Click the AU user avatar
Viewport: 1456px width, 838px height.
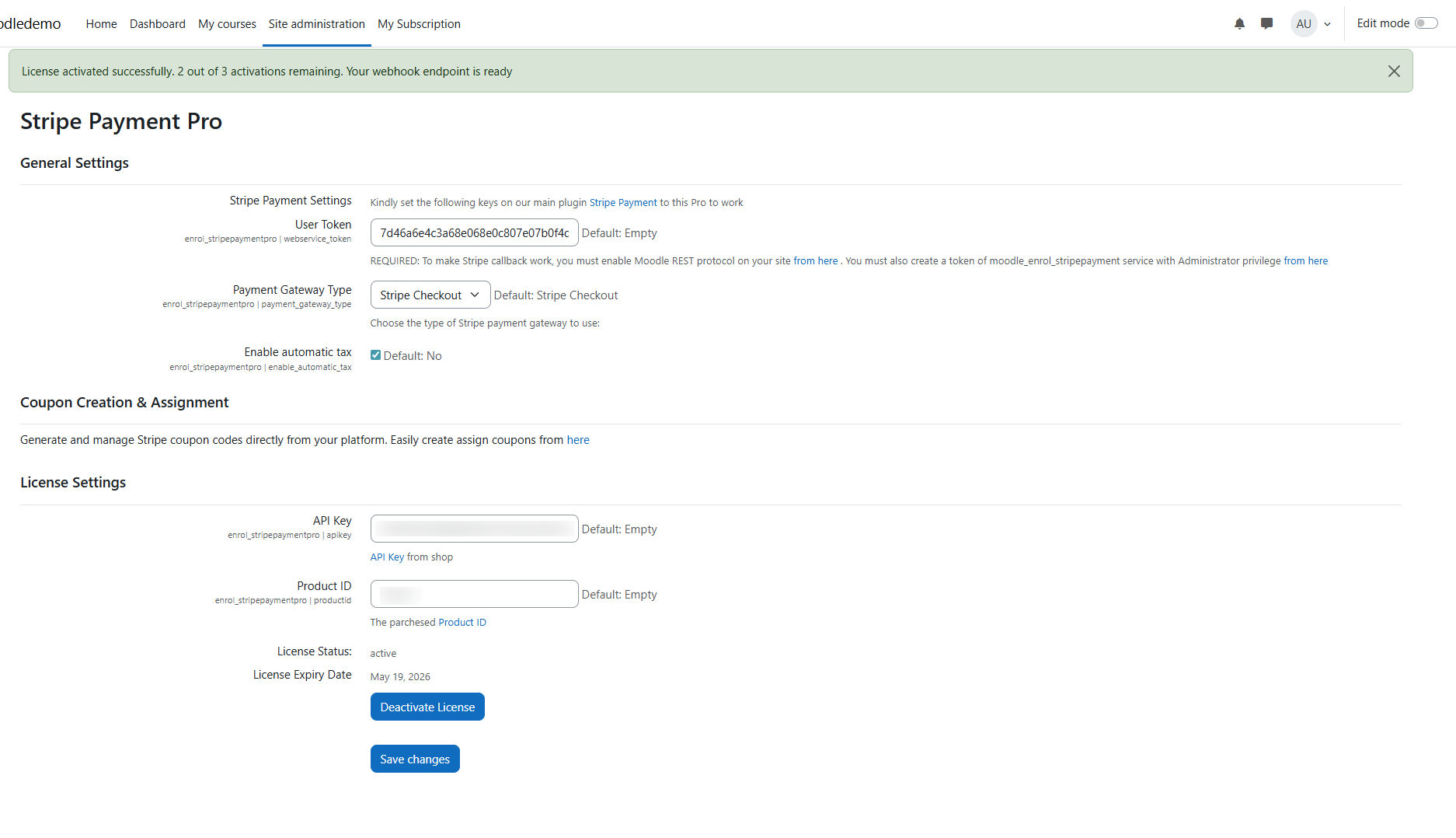pos(1303,24)
